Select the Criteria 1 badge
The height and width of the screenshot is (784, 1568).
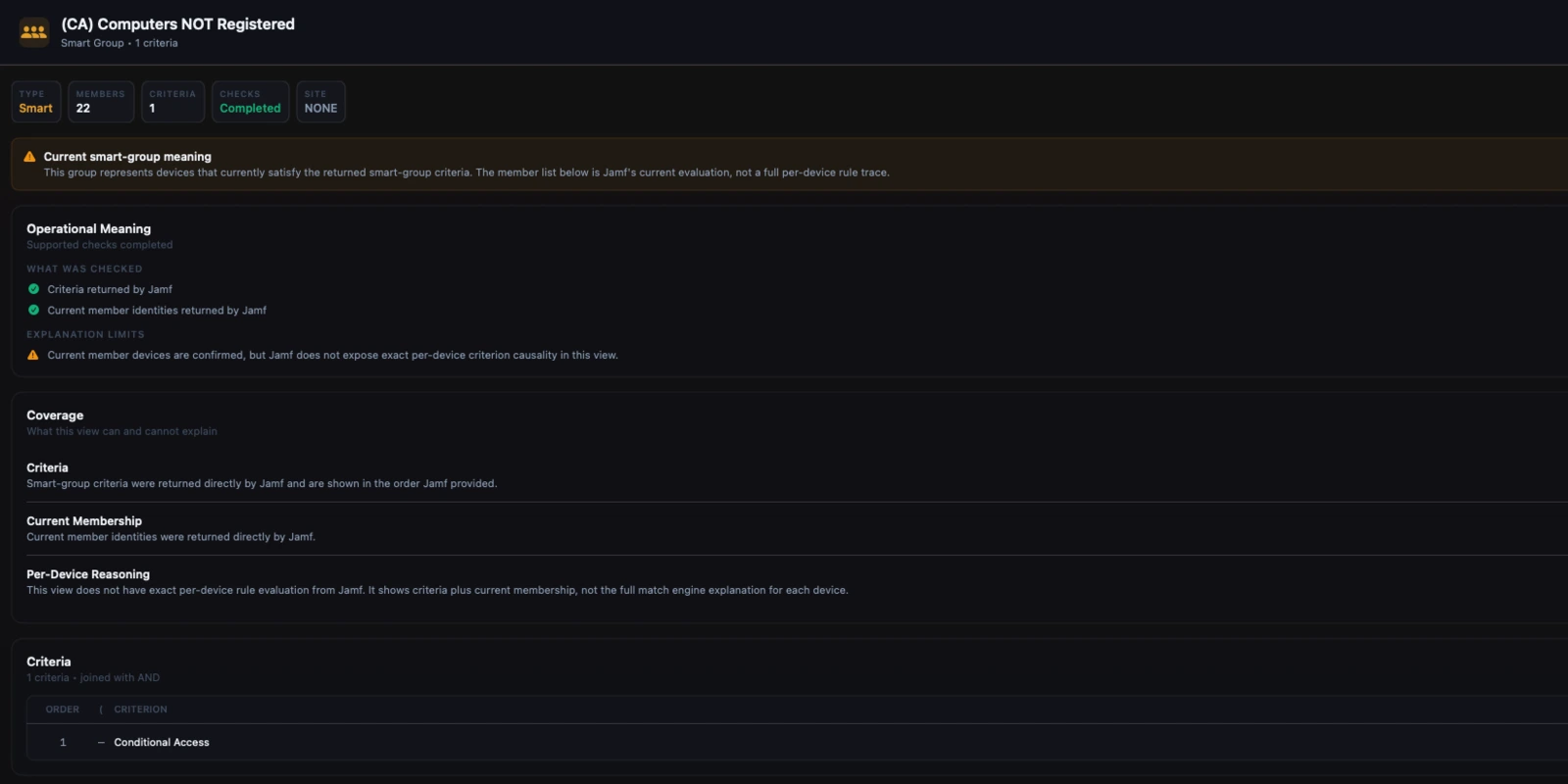[x=172, y=102]
